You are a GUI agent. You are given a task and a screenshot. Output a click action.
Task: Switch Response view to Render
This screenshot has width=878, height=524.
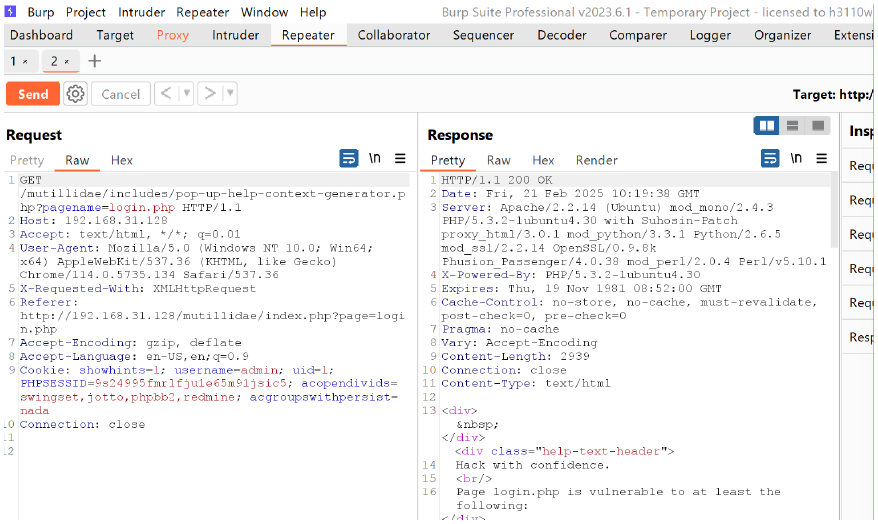point(596,161)
